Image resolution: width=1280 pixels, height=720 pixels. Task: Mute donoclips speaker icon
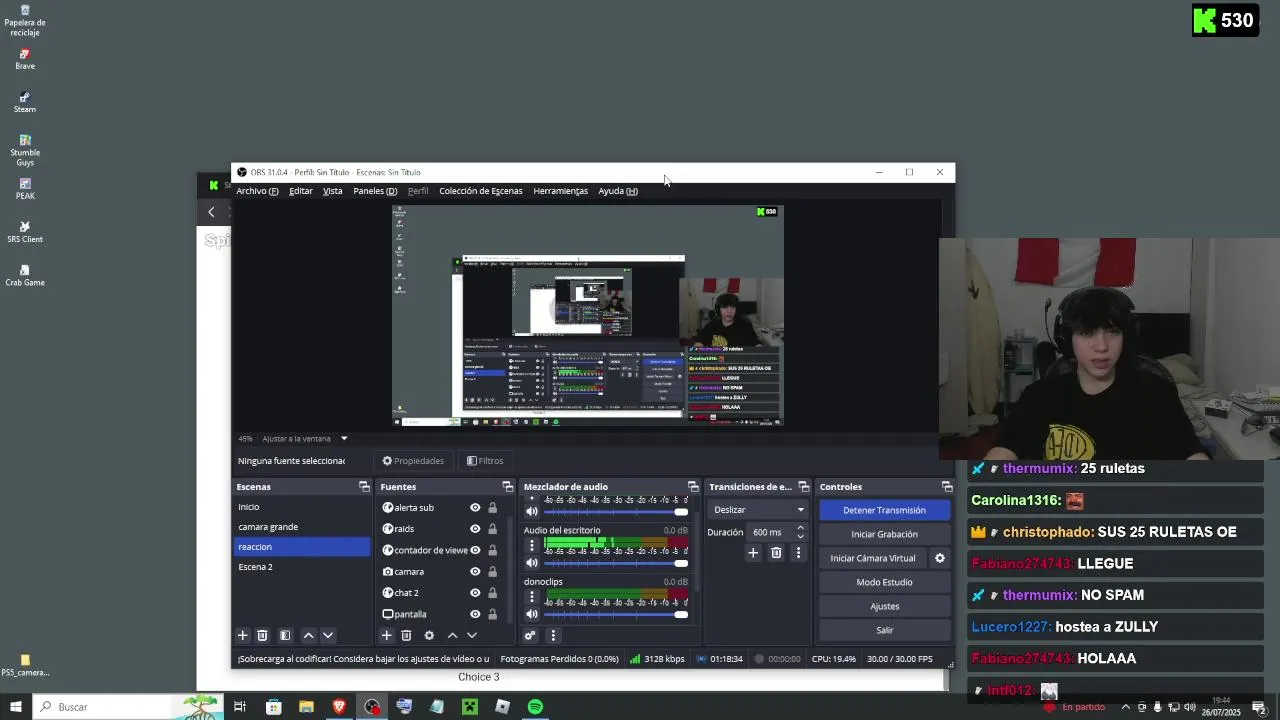[532, 614]
